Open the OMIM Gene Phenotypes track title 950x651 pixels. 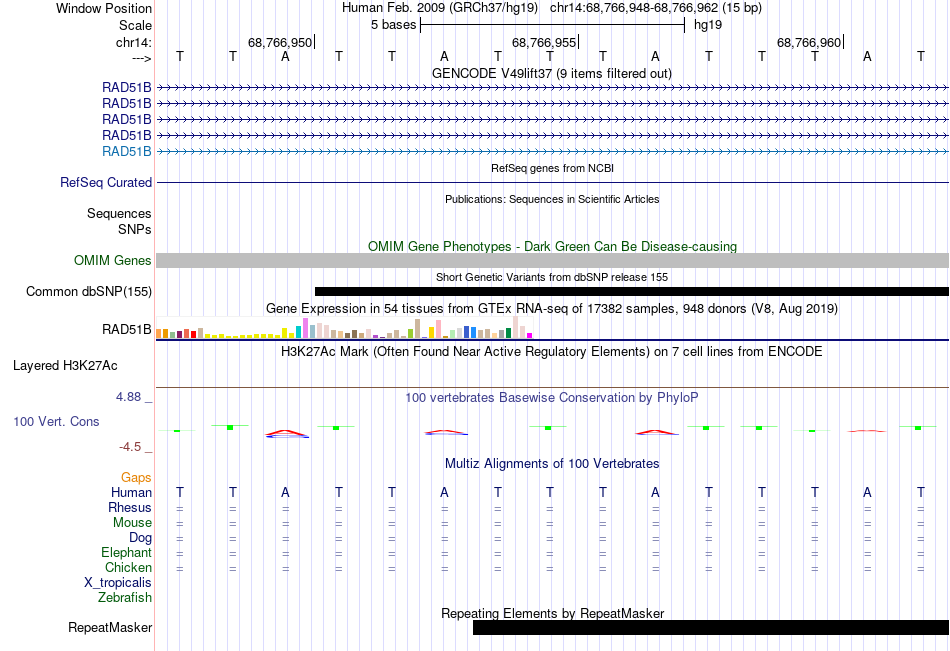click(552, 246)
